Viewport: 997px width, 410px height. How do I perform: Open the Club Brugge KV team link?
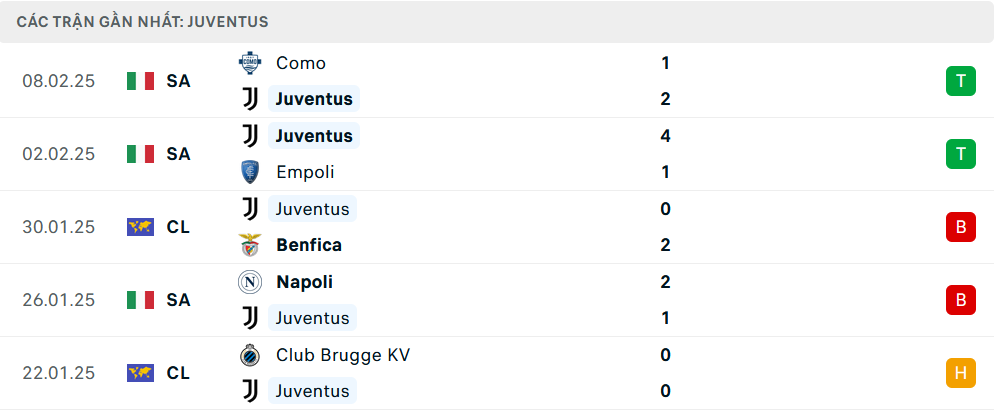343,355
